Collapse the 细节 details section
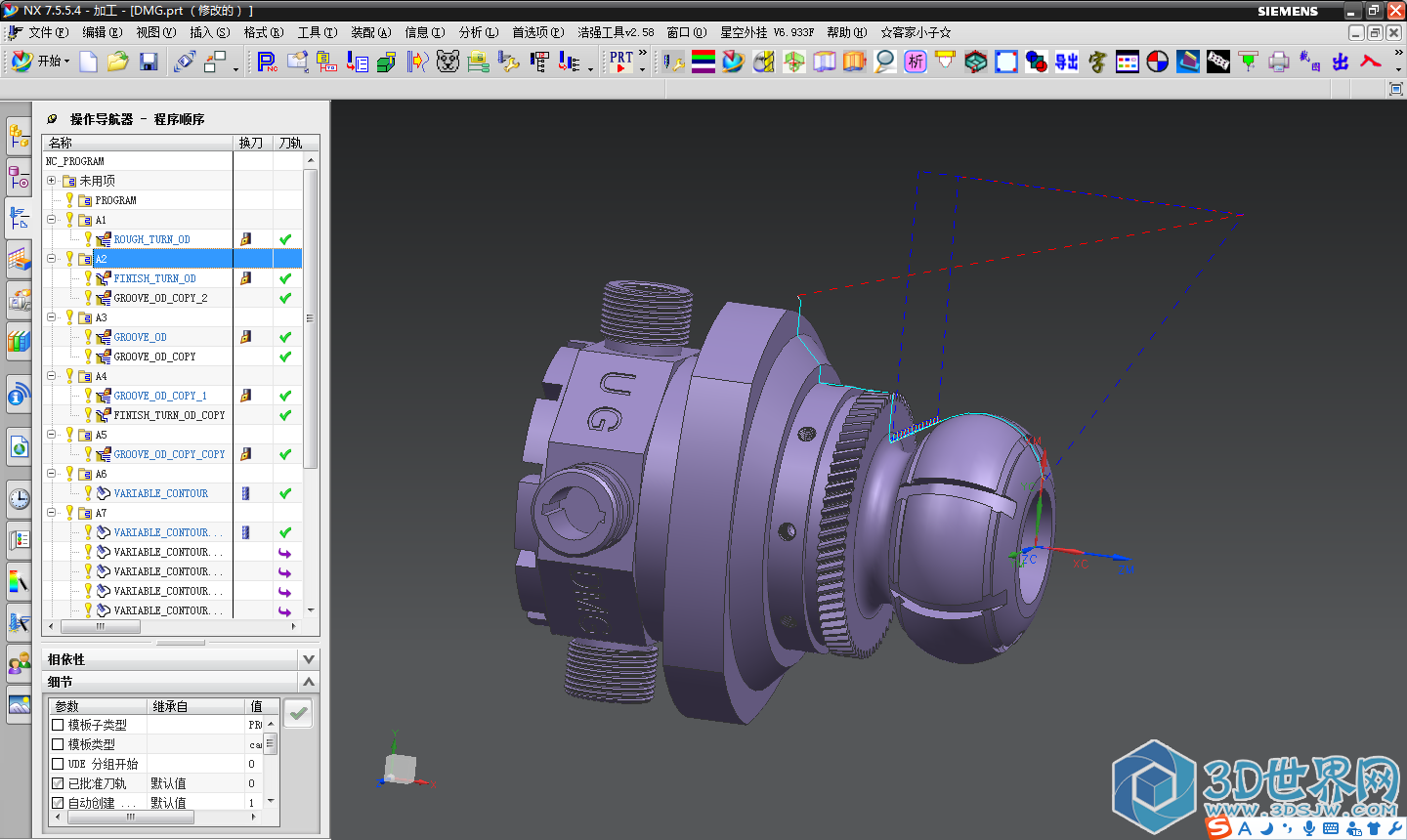Image resolution: width=1407 pixels, height=840 pixels. click(x=309, y=682)
